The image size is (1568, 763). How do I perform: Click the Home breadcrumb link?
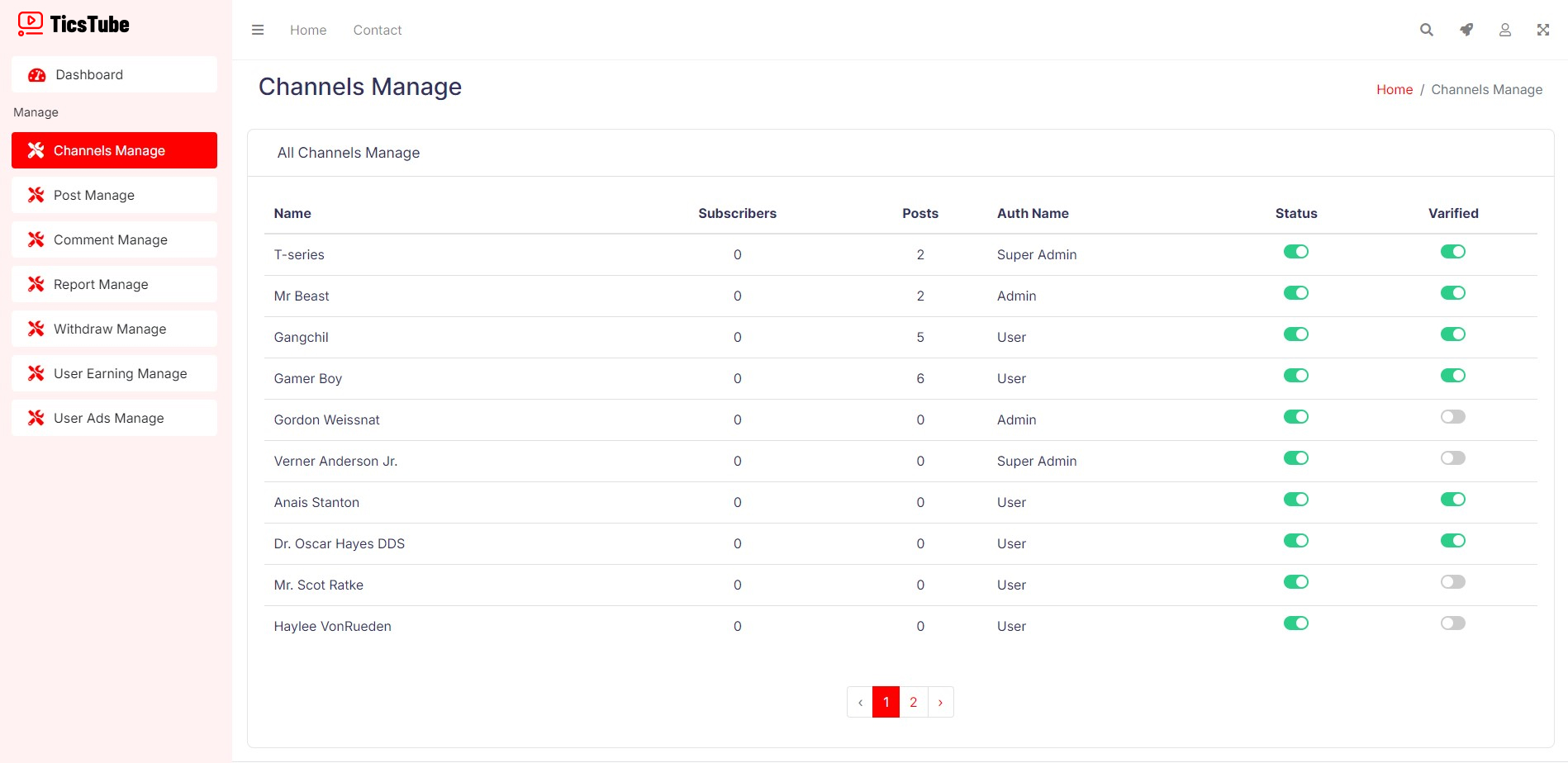pos(1394,89)
